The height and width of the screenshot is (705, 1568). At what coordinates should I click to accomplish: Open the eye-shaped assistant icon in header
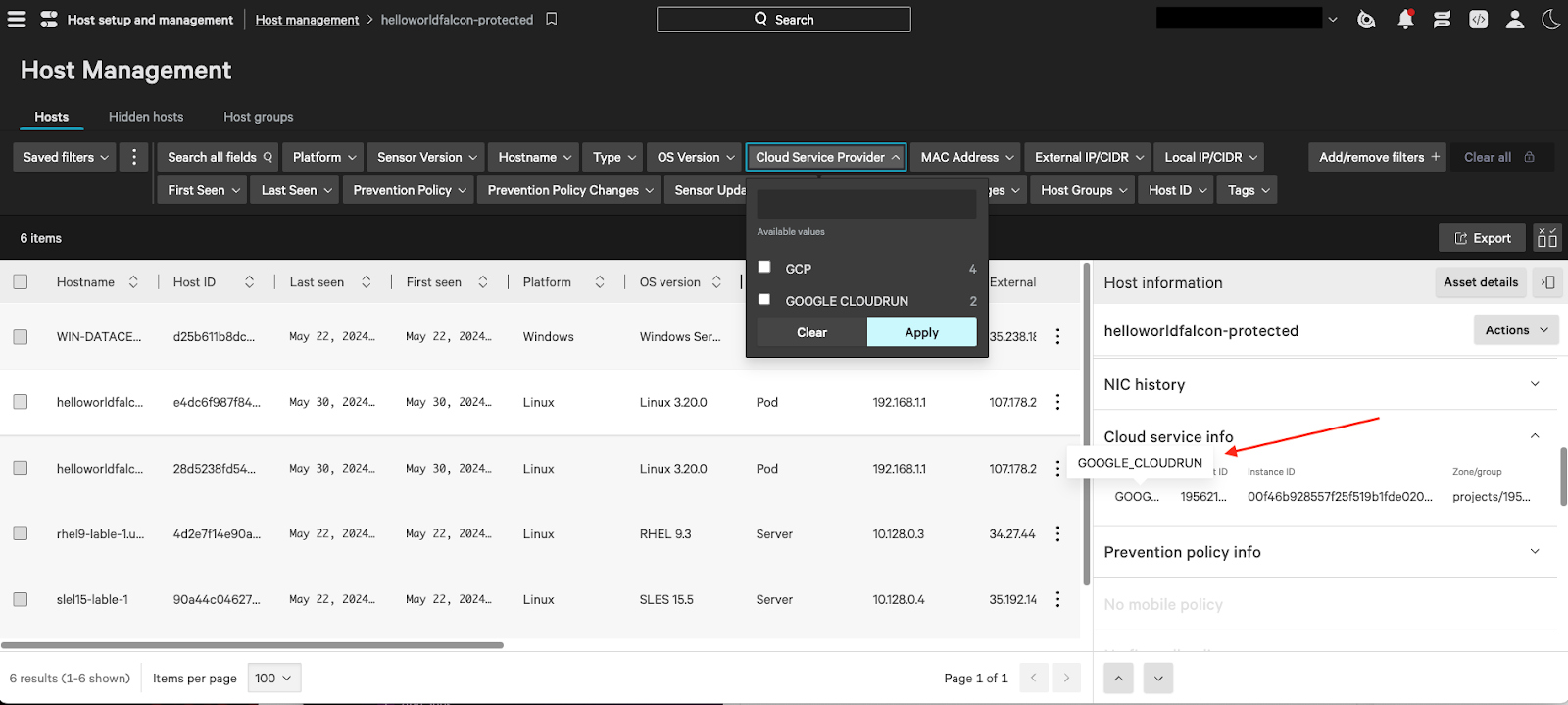pyautogui.click(x=1366, y=19)
